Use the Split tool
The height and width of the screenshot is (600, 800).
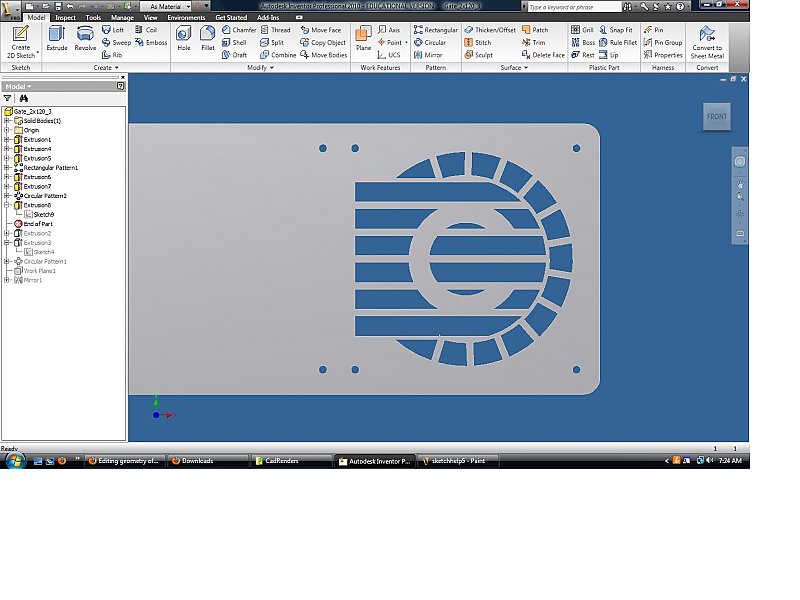click(x=272, y=42)
